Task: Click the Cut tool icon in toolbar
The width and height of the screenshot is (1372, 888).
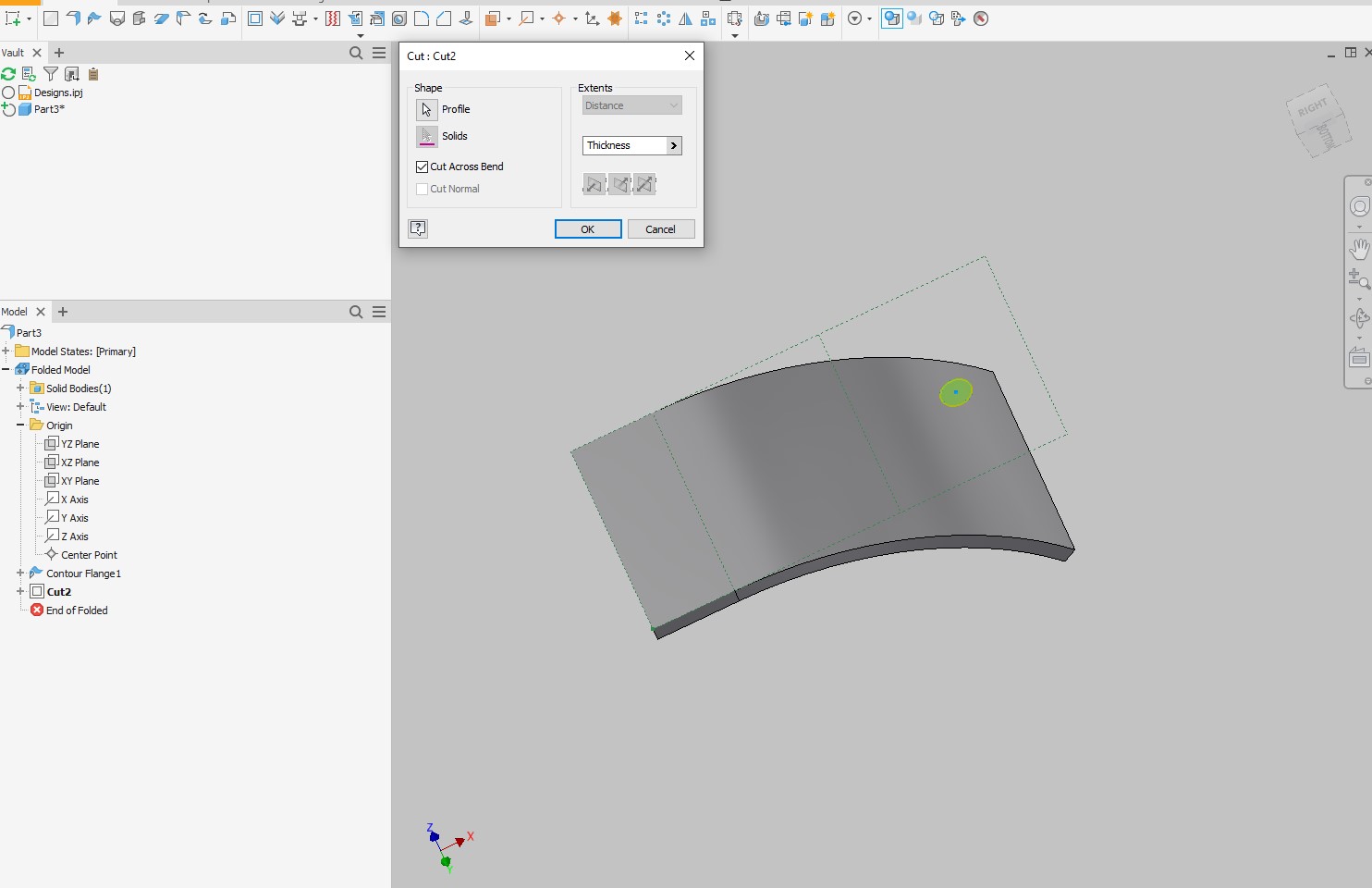Action: (x=255, y=18)
